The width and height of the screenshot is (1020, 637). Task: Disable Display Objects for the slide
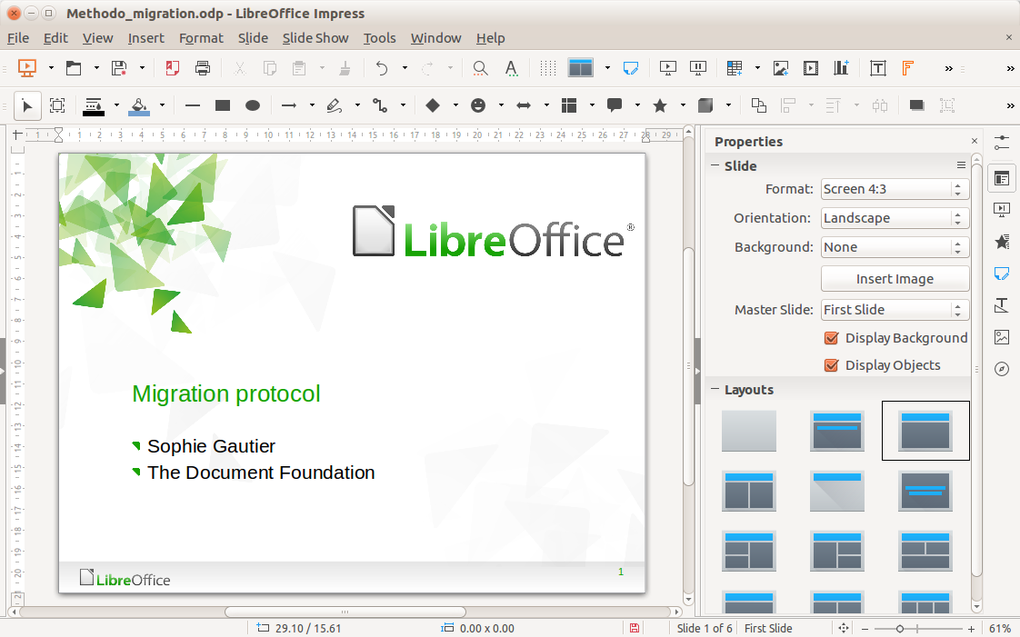(x=831, y=365)
